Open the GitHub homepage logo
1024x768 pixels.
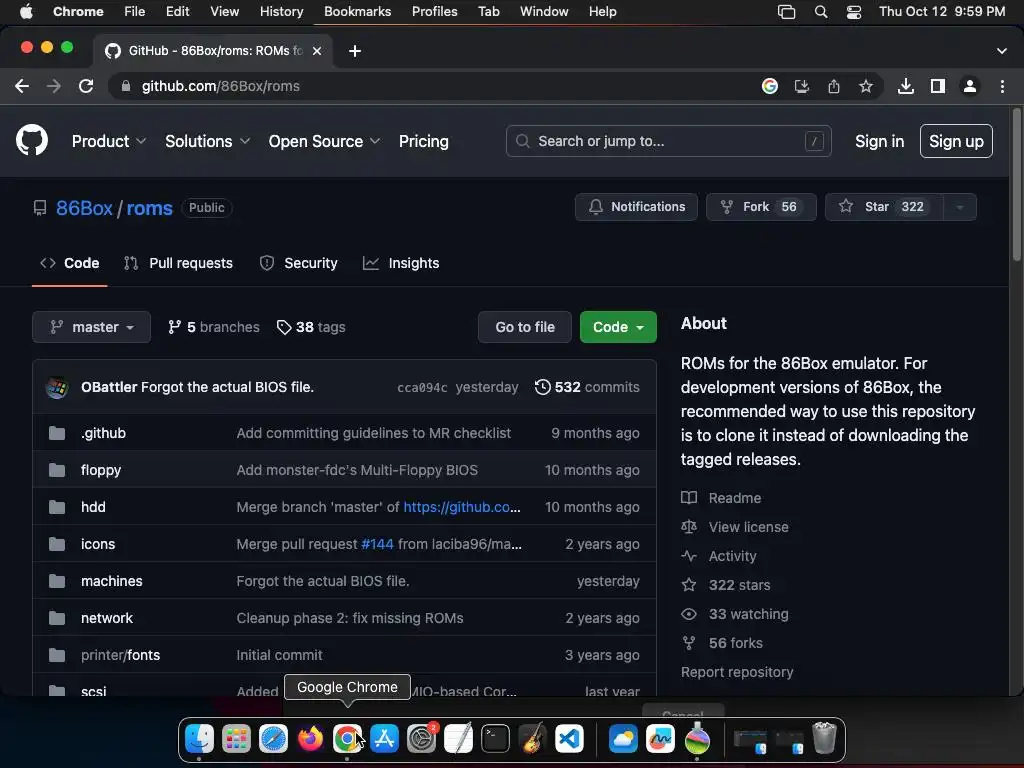pyautogui.click(x=31, y=140)
